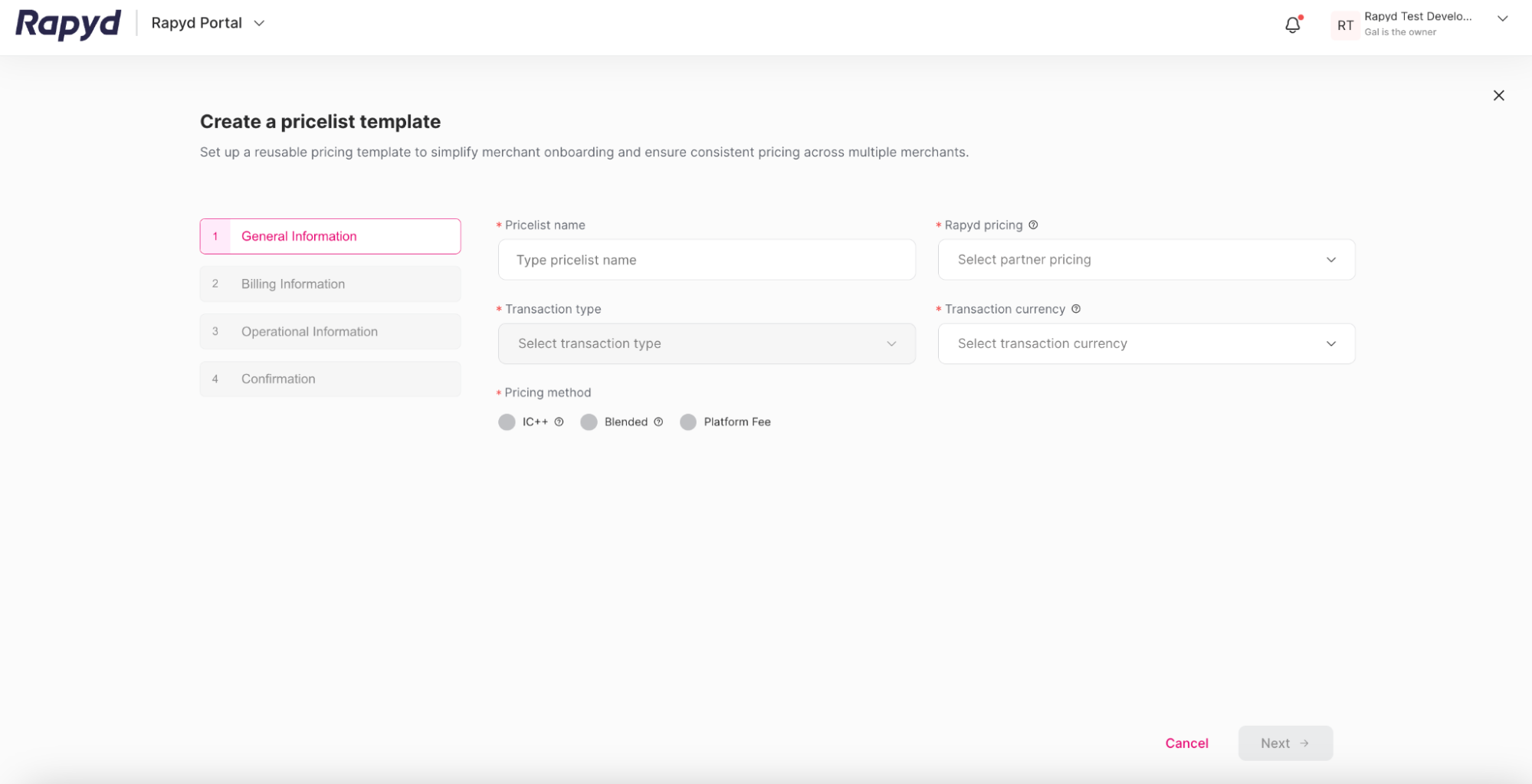This screenshot has width=1532, height=784.
Task: Open the Rapyd Portal switcher menu
Action: (x=207, y=23)
